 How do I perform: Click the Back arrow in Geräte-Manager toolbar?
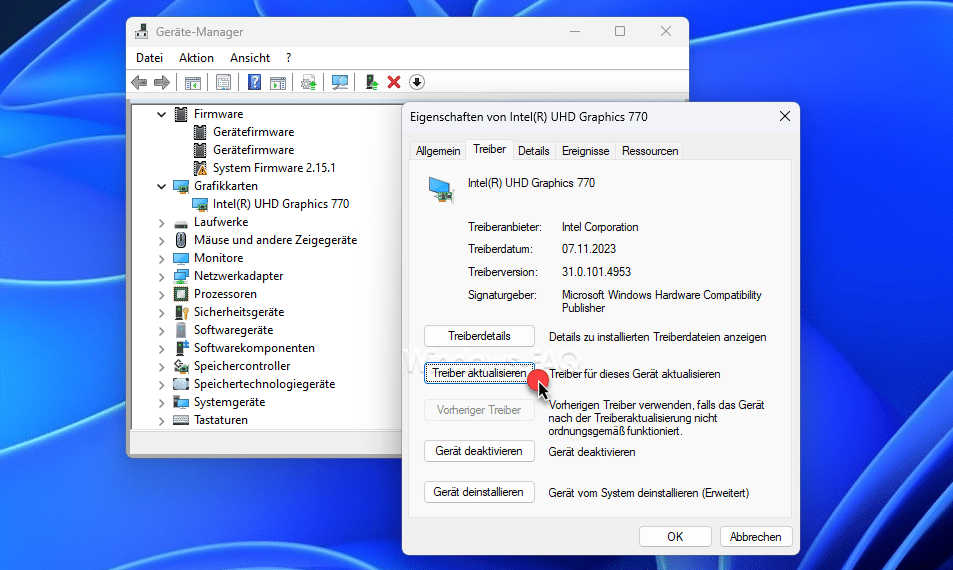(x=139, y=82)
